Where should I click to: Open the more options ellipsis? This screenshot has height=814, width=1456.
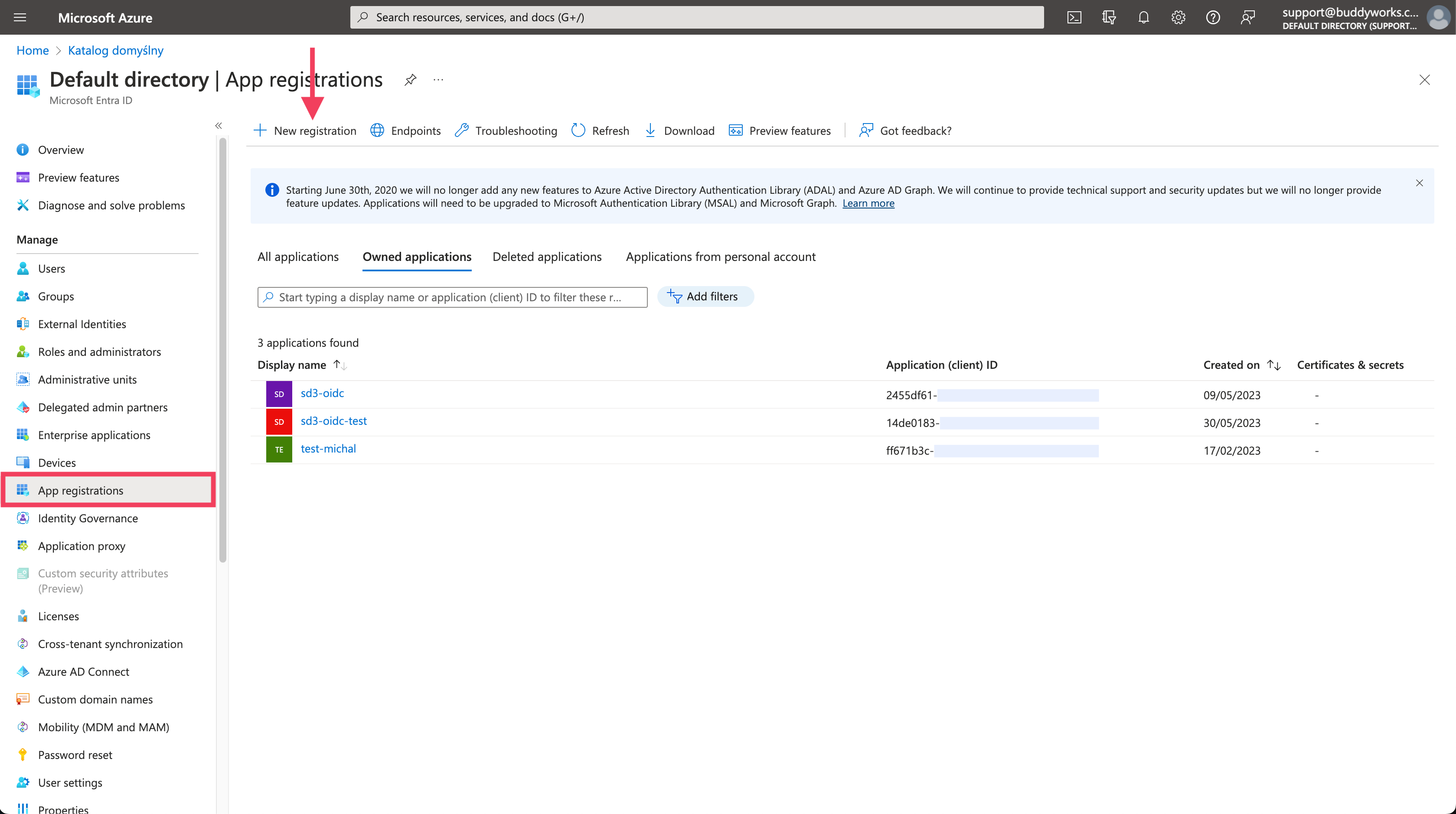438,80
